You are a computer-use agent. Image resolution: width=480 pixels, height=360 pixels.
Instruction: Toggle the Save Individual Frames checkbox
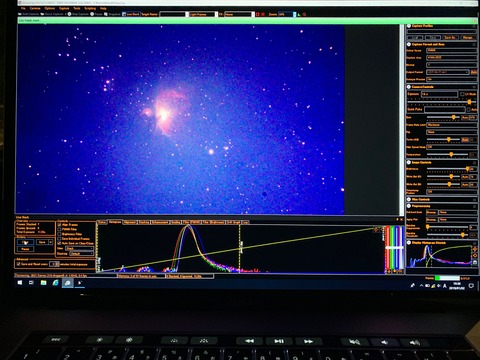point(59,239)
